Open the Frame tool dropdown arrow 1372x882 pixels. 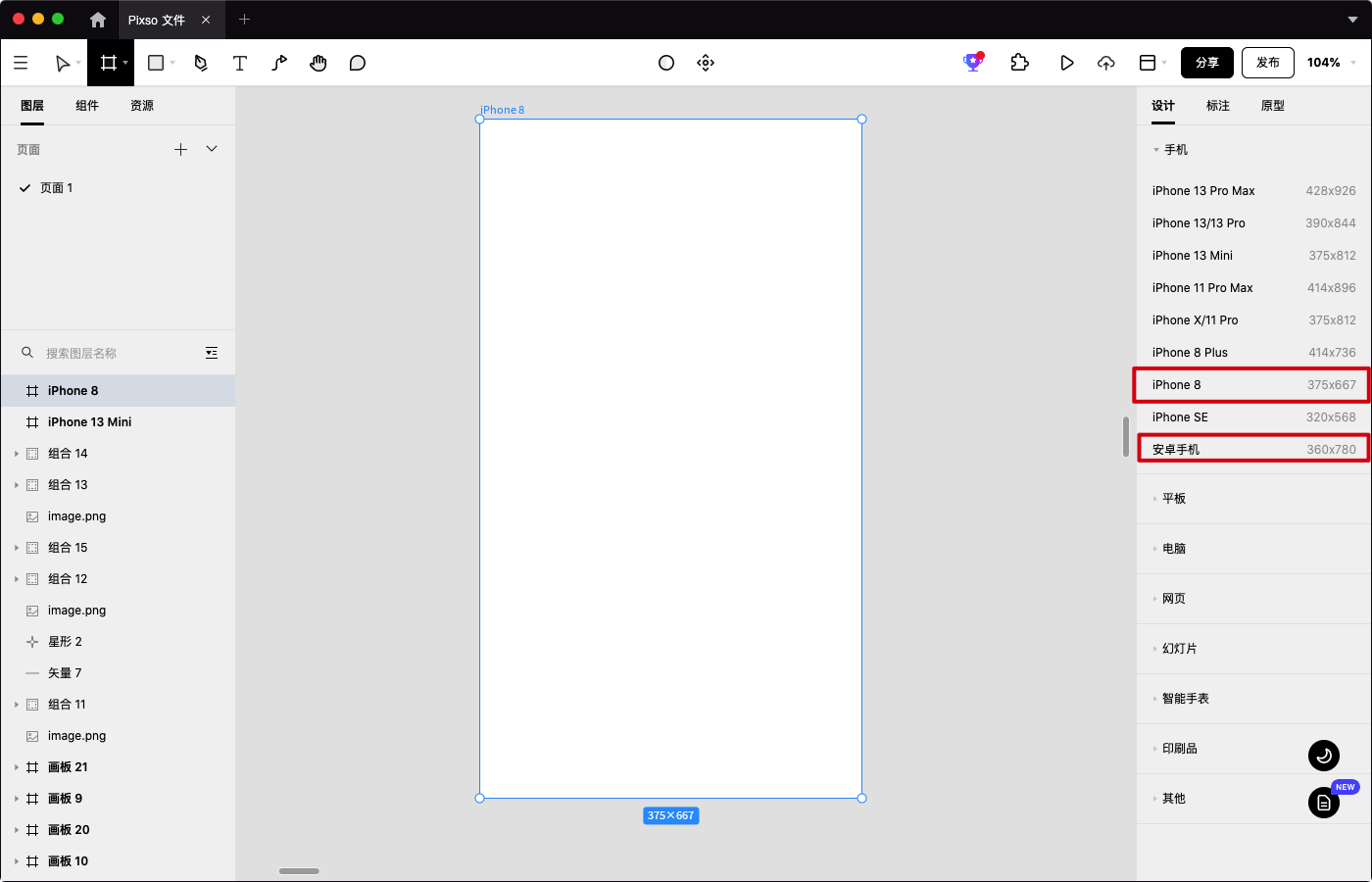click(x=125, y=63)
